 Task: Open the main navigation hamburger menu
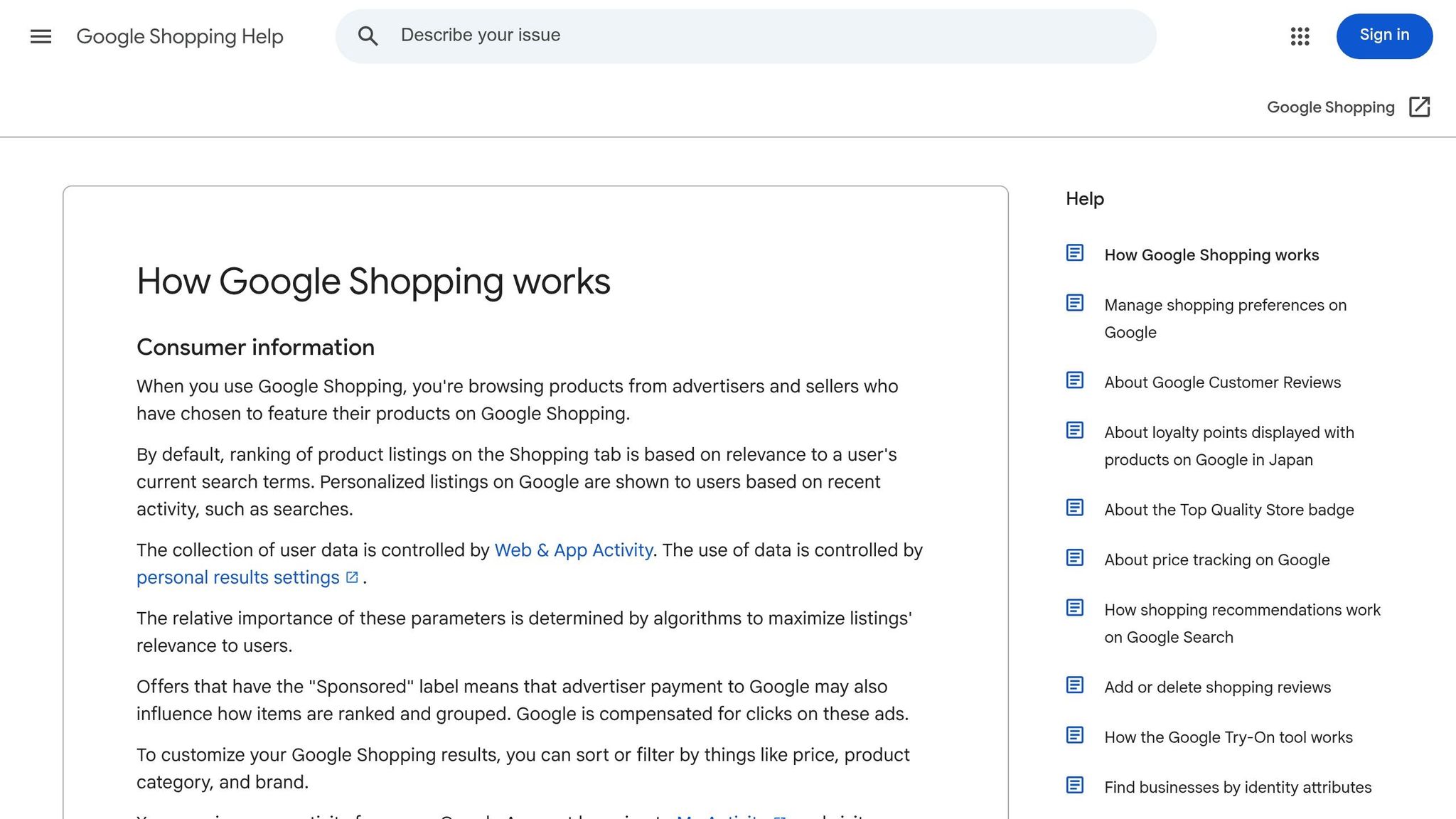point(41,36)
